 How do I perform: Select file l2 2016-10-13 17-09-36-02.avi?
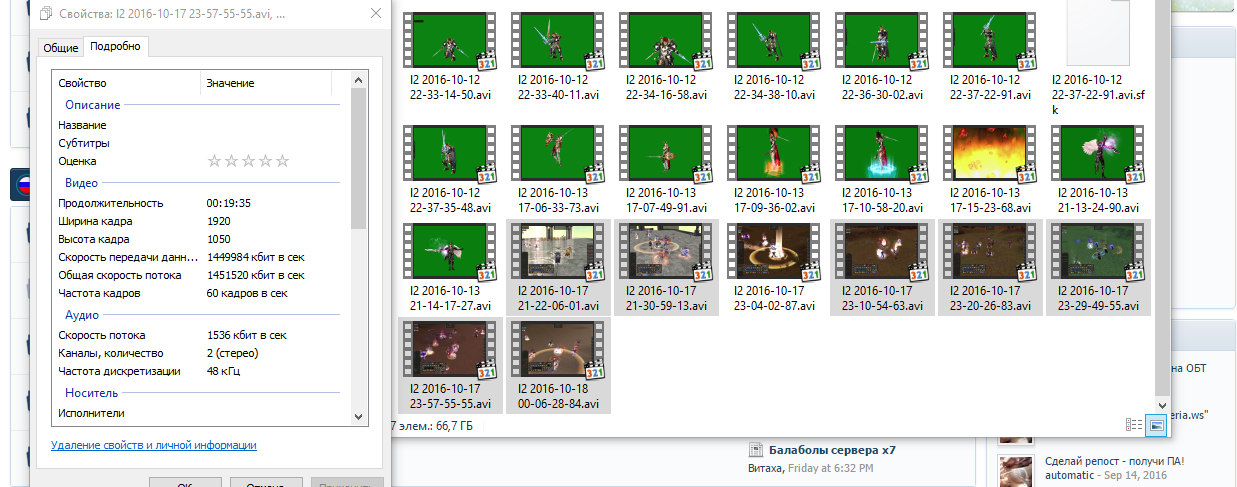point(773,153)
